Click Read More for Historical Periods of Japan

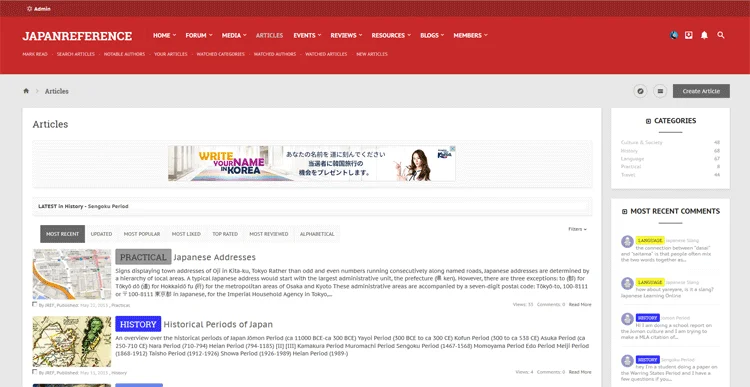pos(580,372)
